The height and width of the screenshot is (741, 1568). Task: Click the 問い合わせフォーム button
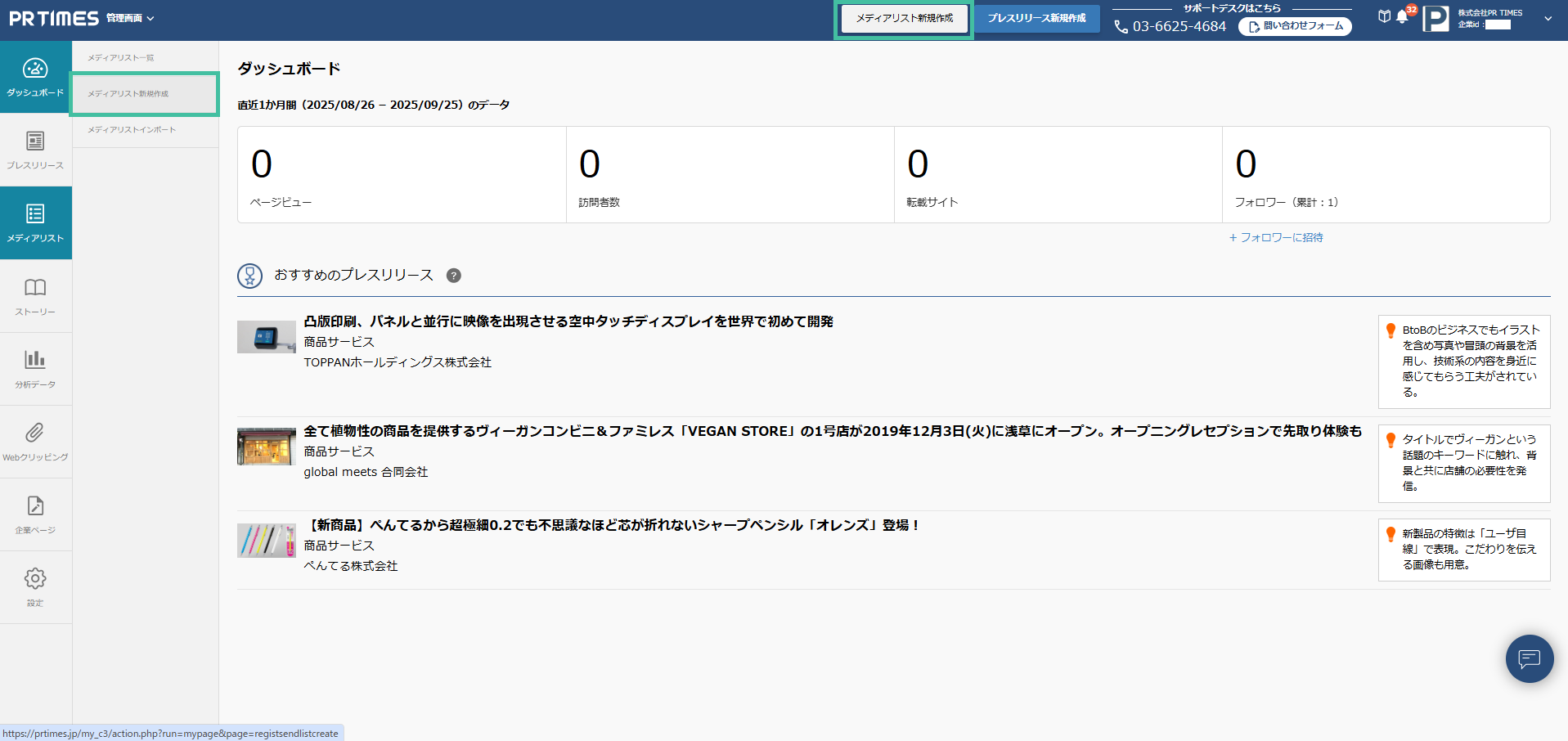pos(1295,26)
